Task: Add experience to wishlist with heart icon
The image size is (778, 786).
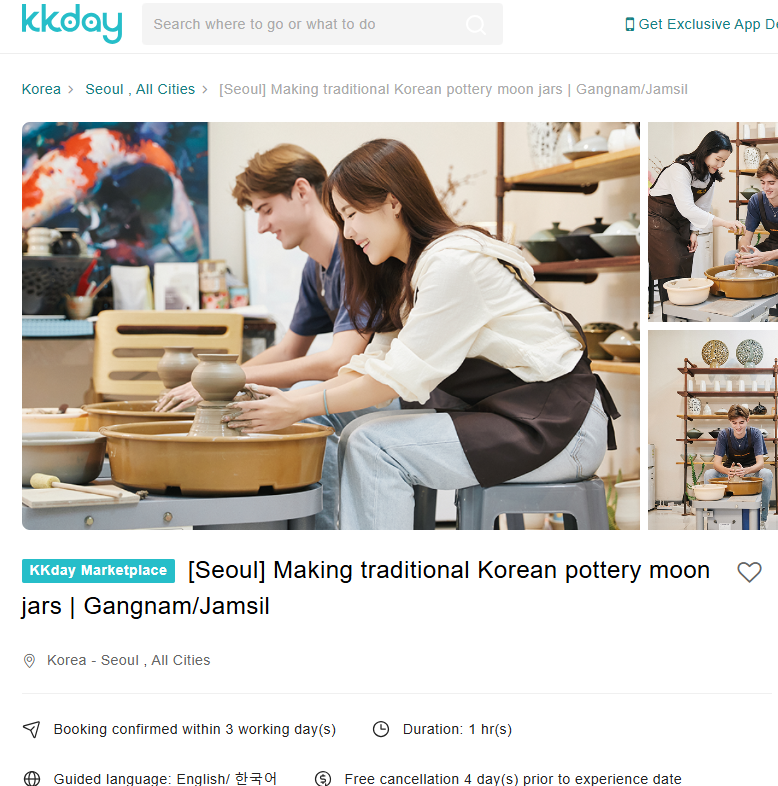Action: point(749,572)
